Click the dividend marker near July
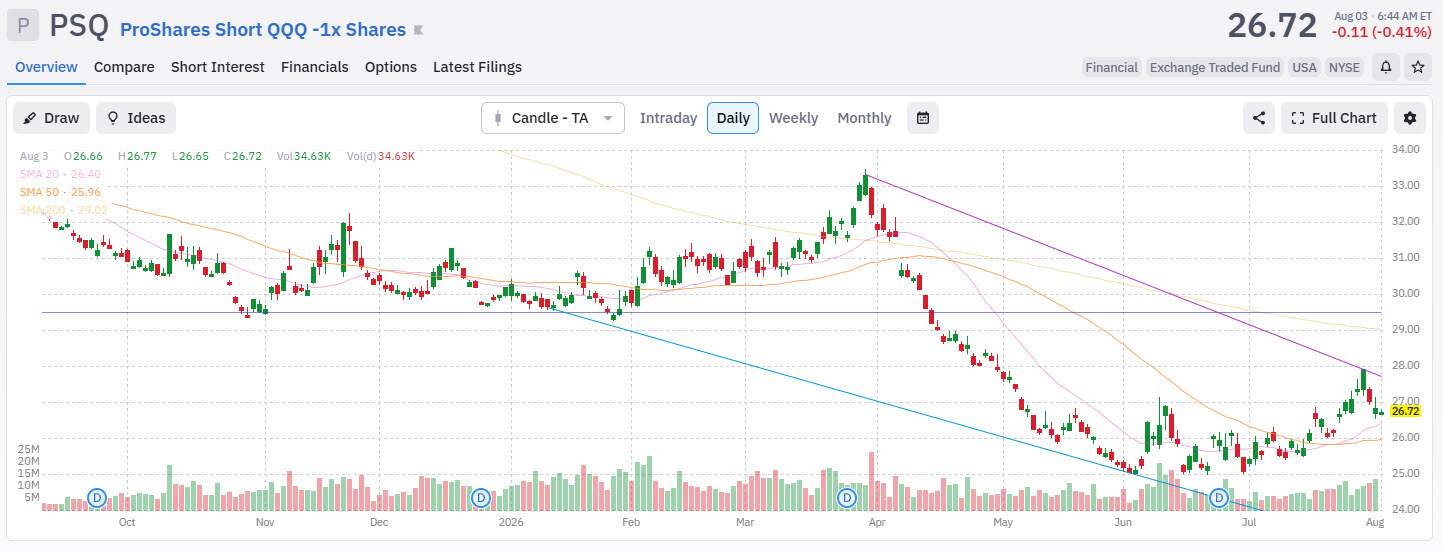The image size is (1443, 551). tap(1219, 497)
